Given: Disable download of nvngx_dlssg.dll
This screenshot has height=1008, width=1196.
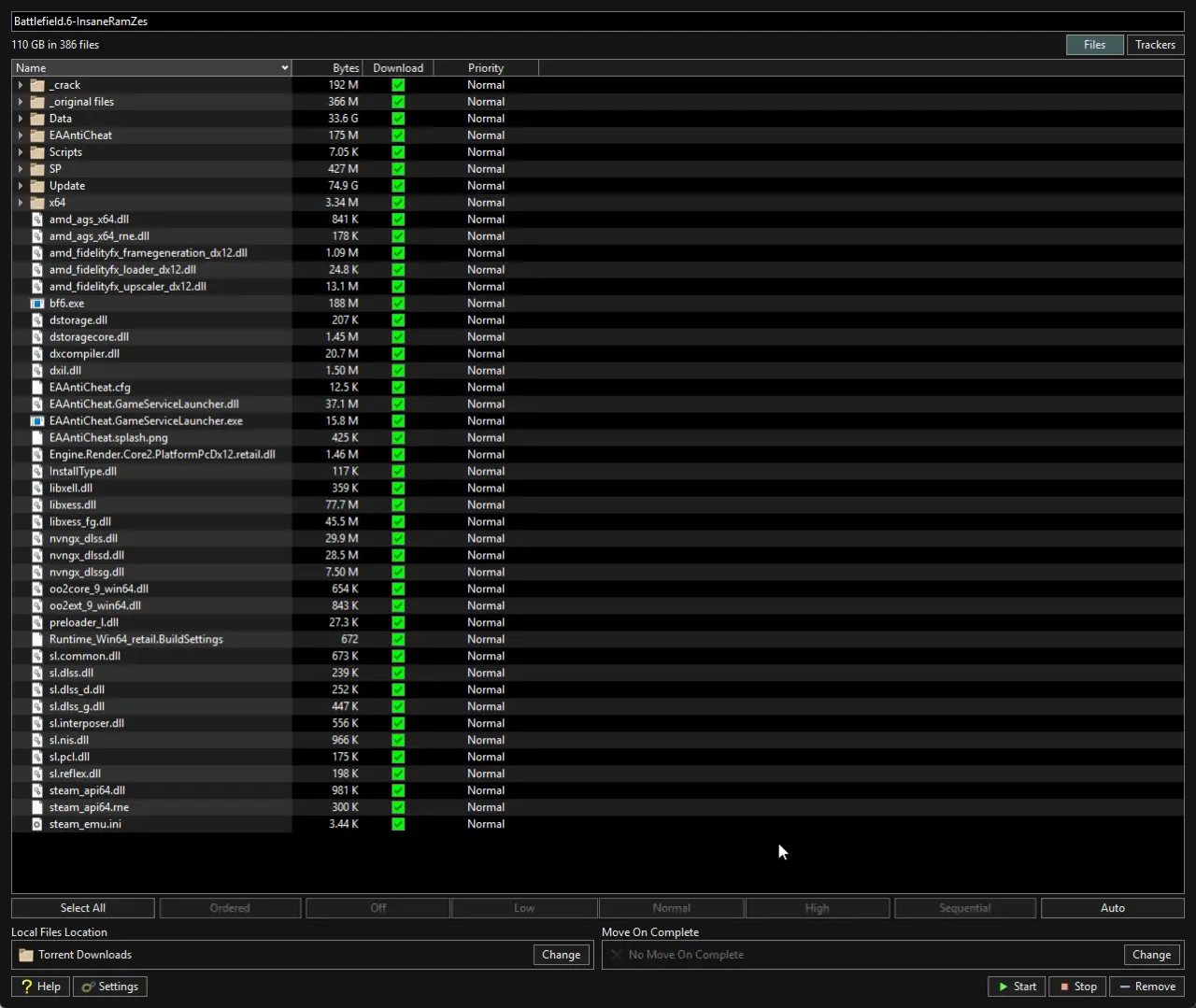Looking at the screenshot, I should (x=398, y=573).
